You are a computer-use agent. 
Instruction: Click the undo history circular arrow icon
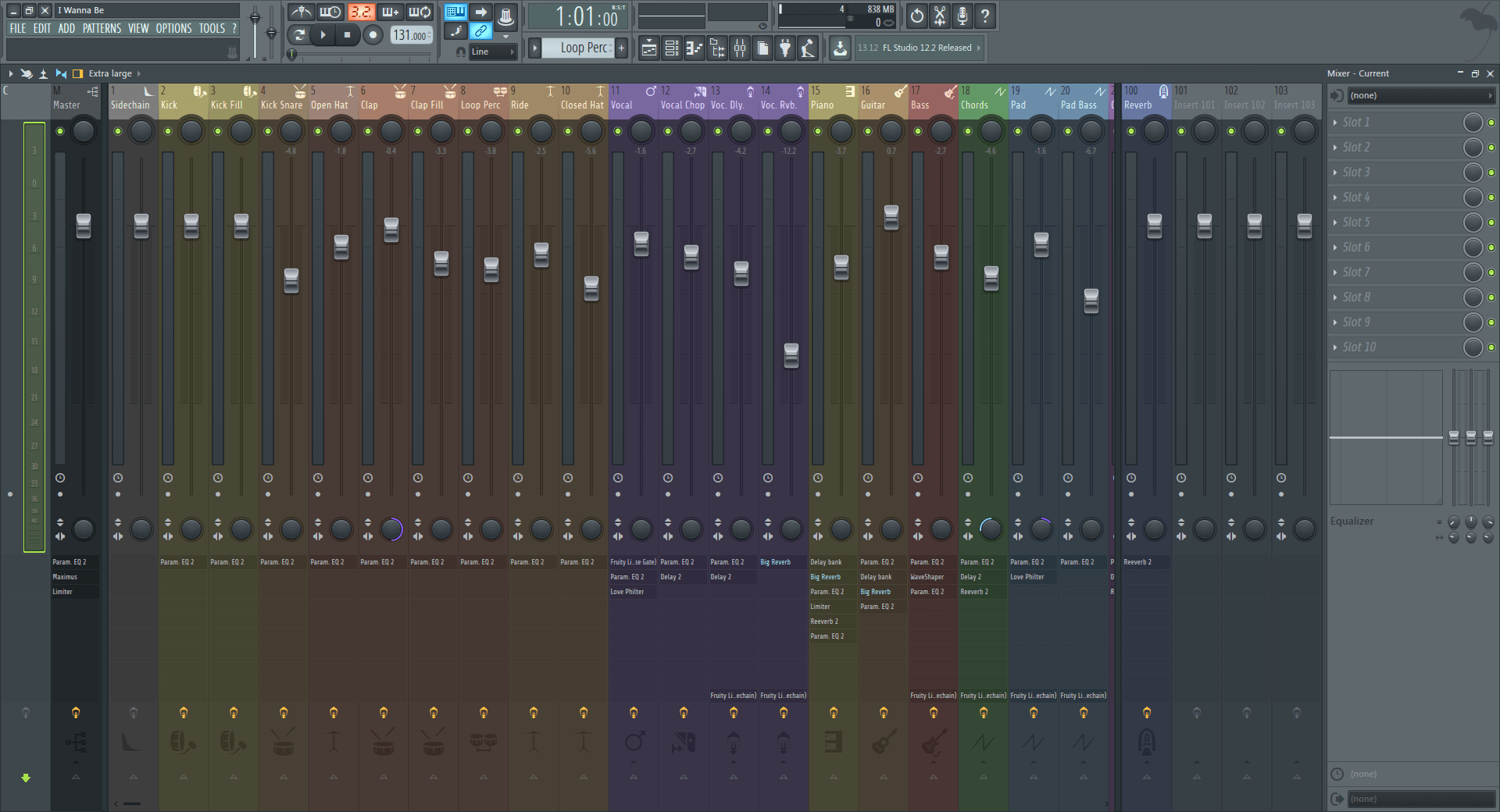tap(916, 16)
